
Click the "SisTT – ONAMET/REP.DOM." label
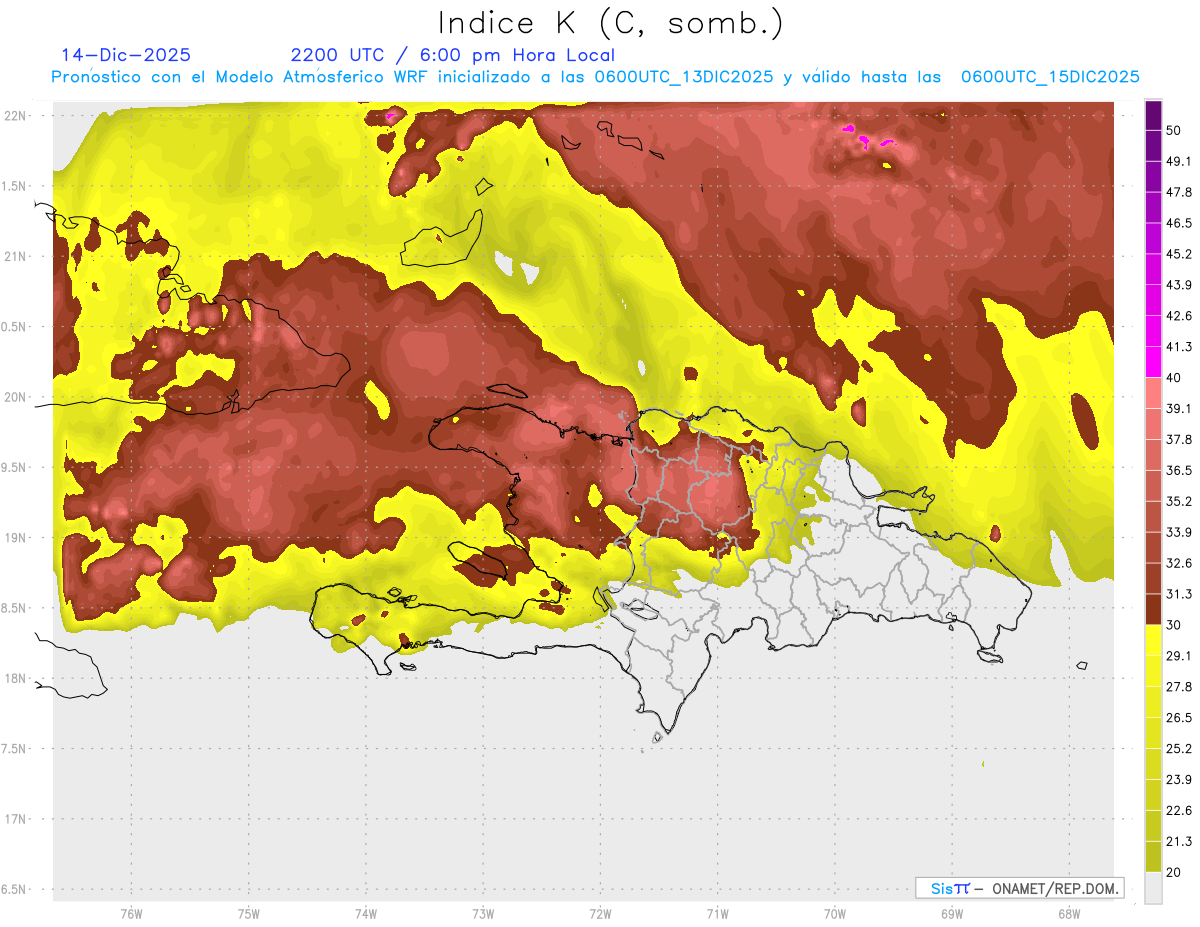(1020, 888)
